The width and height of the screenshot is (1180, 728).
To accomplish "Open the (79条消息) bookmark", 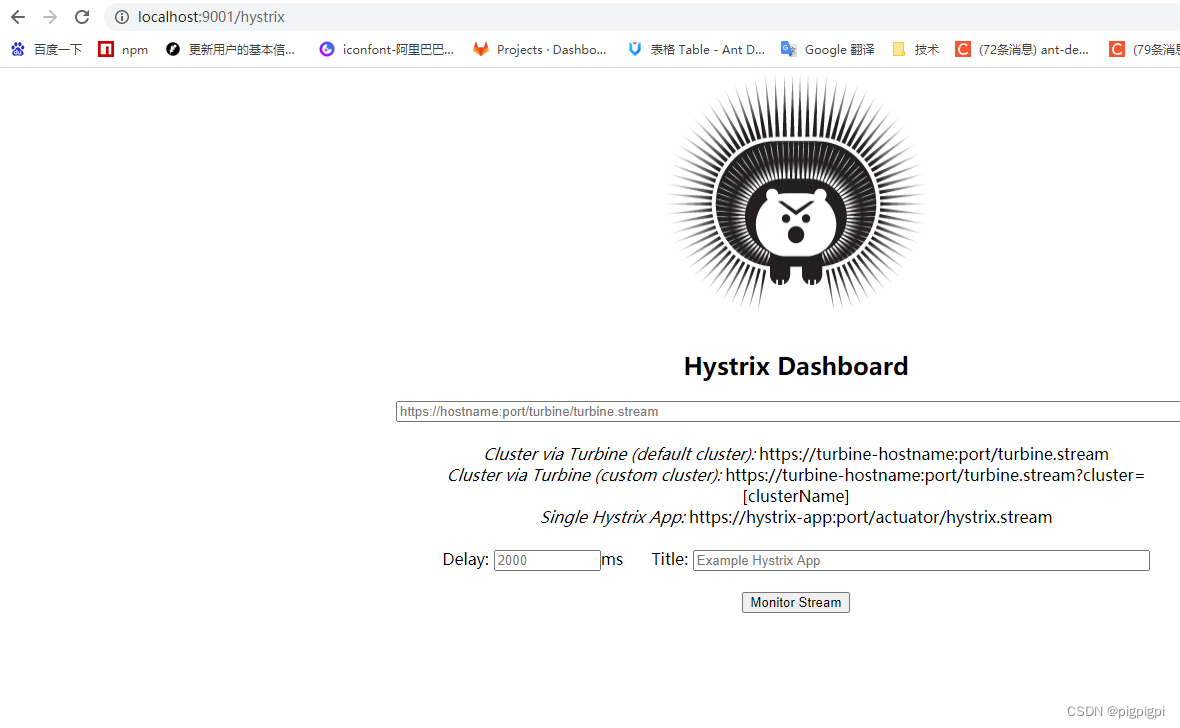I will pyautogui.click(x=1144, y=49).
